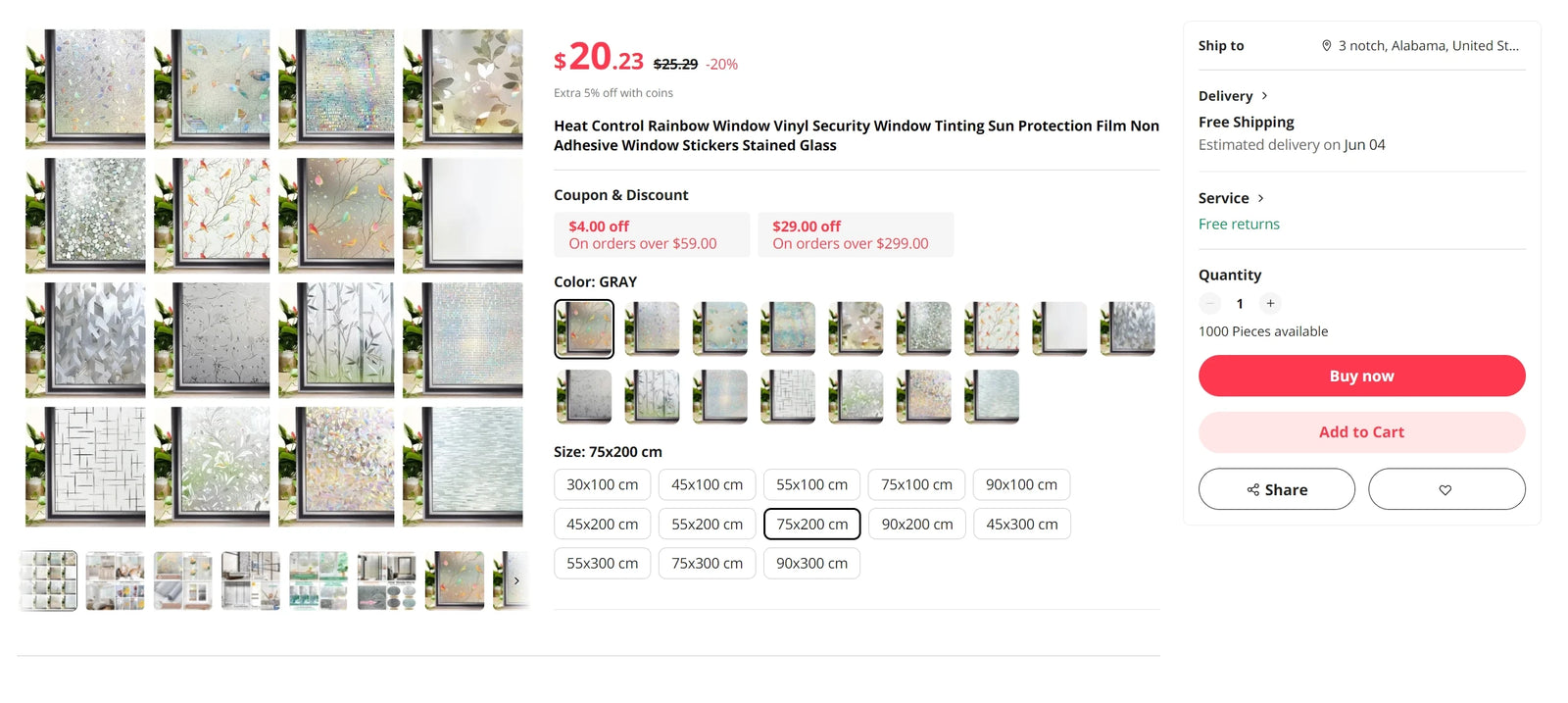This screenshot has height=703, width=1568.
Task: Click the wishlist heart icon
Action: point(1446,488)
